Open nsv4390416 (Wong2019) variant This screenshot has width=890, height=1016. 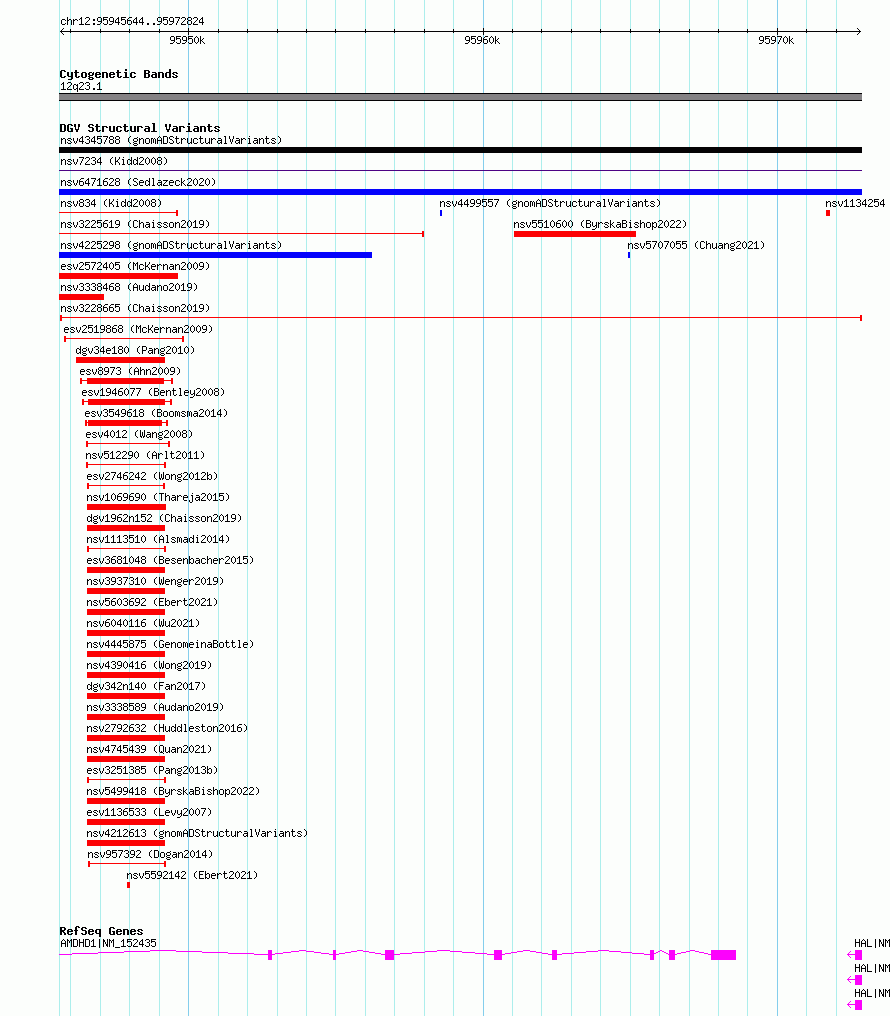(149, 665)
